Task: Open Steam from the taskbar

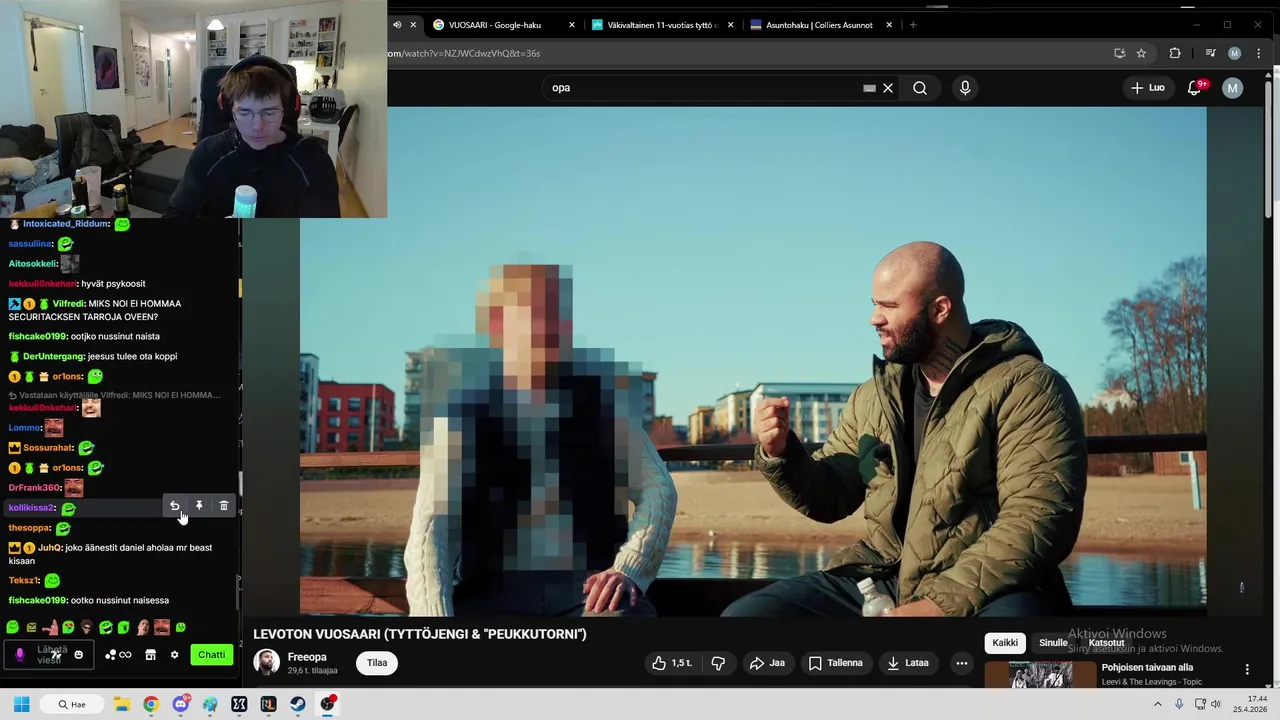Action: 298,704
